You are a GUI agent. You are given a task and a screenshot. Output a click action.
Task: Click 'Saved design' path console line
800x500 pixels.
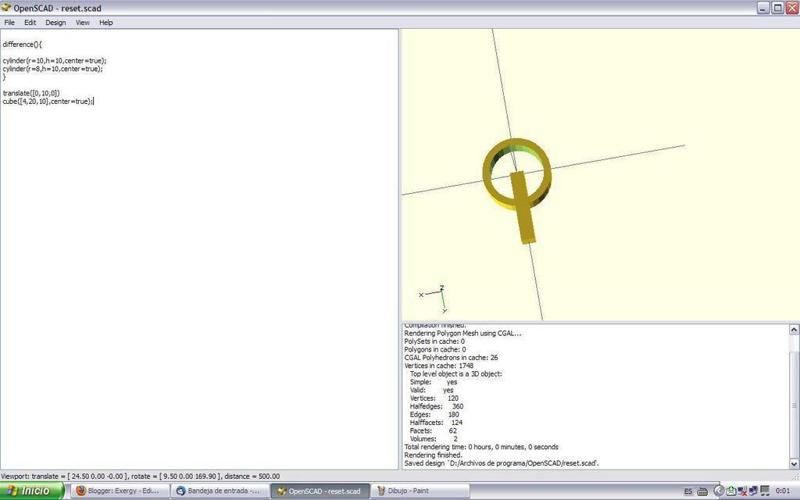(502, 464)
